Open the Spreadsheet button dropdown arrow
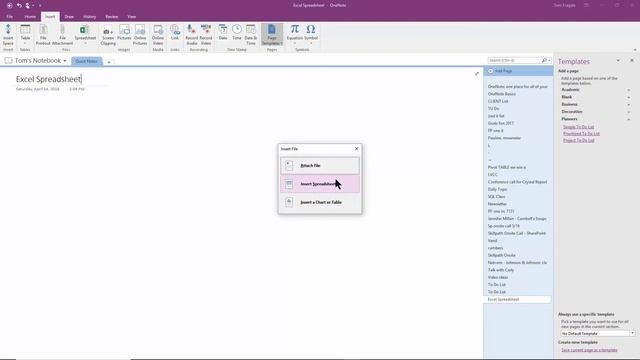 [x=85, y=43]
